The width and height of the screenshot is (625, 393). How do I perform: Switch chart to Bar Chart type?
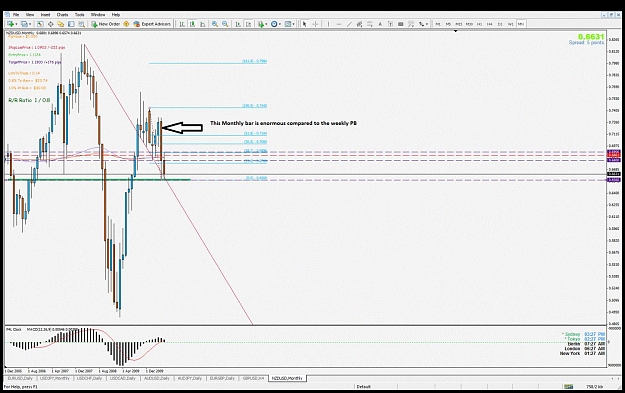(182, 24)
